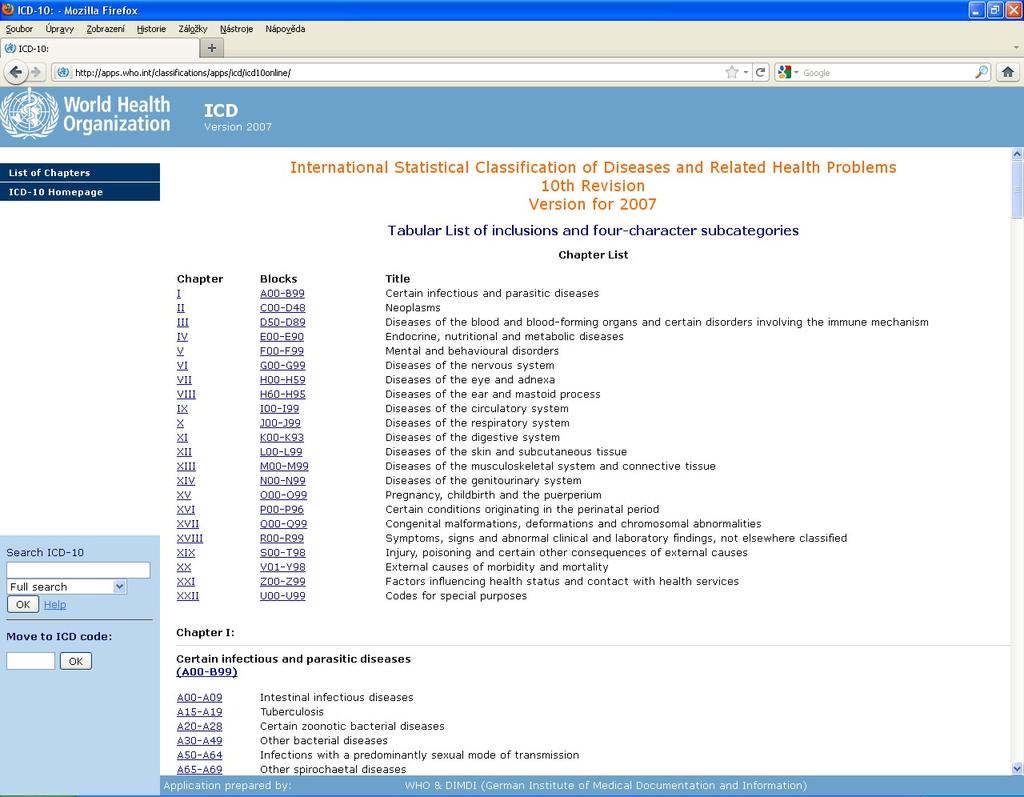Open block E00-E90 link

tap(282, 337)
